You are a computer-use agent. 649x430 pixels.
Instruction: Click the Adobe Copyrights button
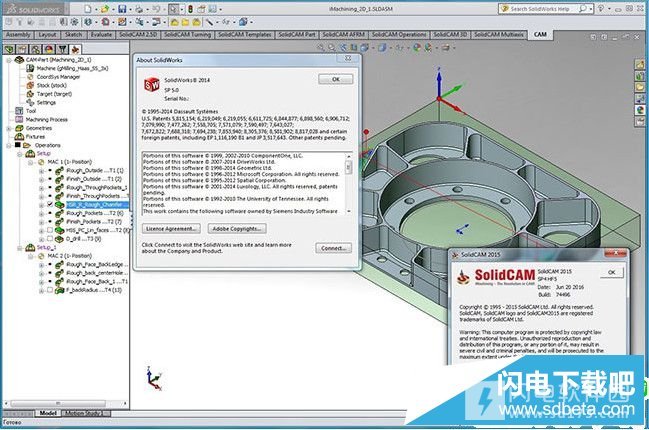click(x=237, y=228)
